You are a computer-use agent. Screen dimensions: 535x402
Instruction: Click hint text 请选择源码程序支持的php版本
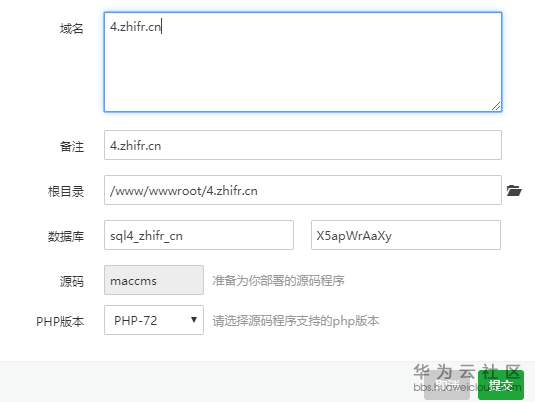coord(296,321)
